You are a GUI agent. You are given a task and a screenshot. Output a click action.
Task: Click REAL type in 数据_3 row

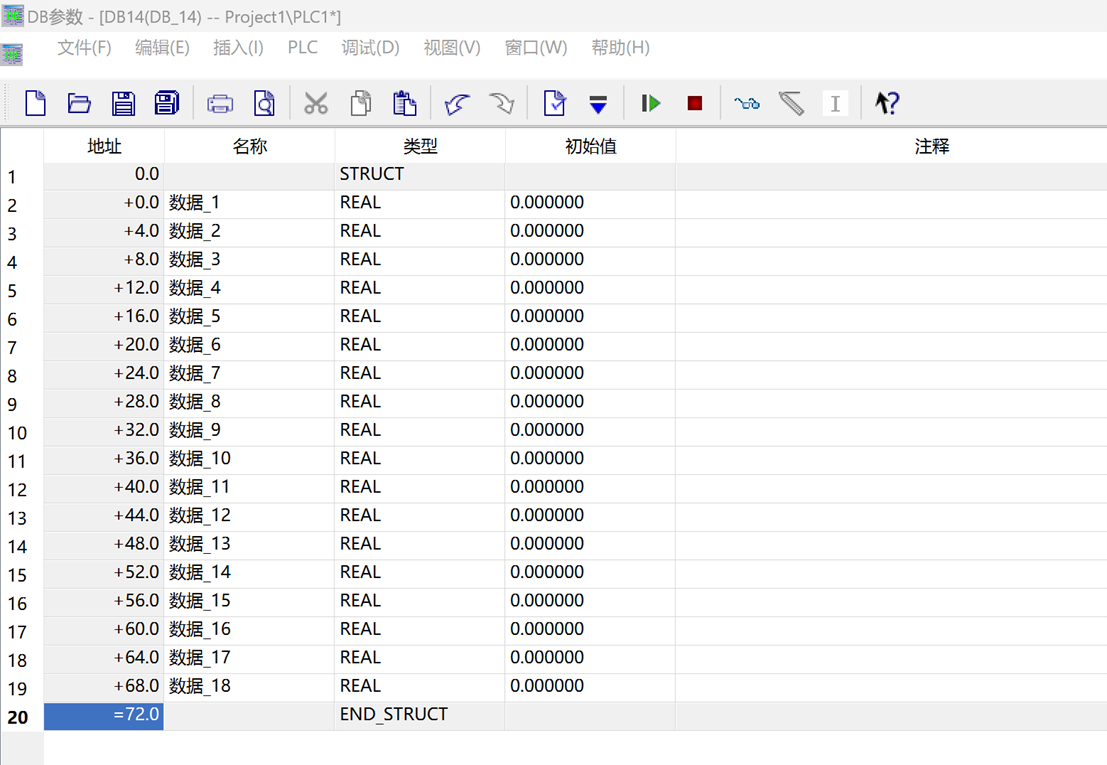coord(420,259)
